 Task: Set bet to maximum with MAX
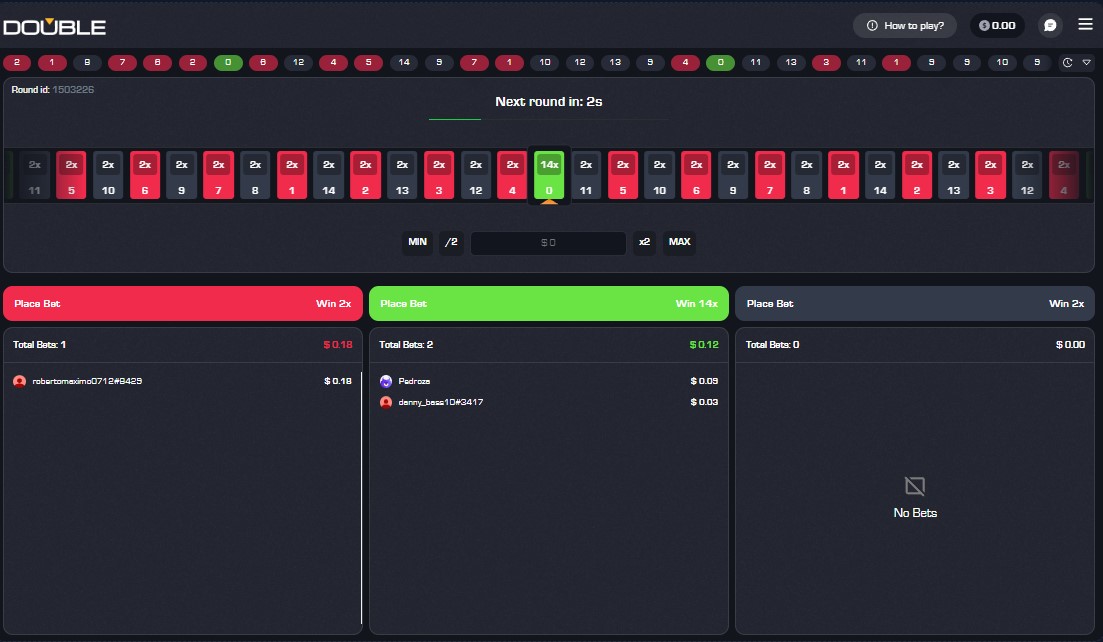click(680, 242)
